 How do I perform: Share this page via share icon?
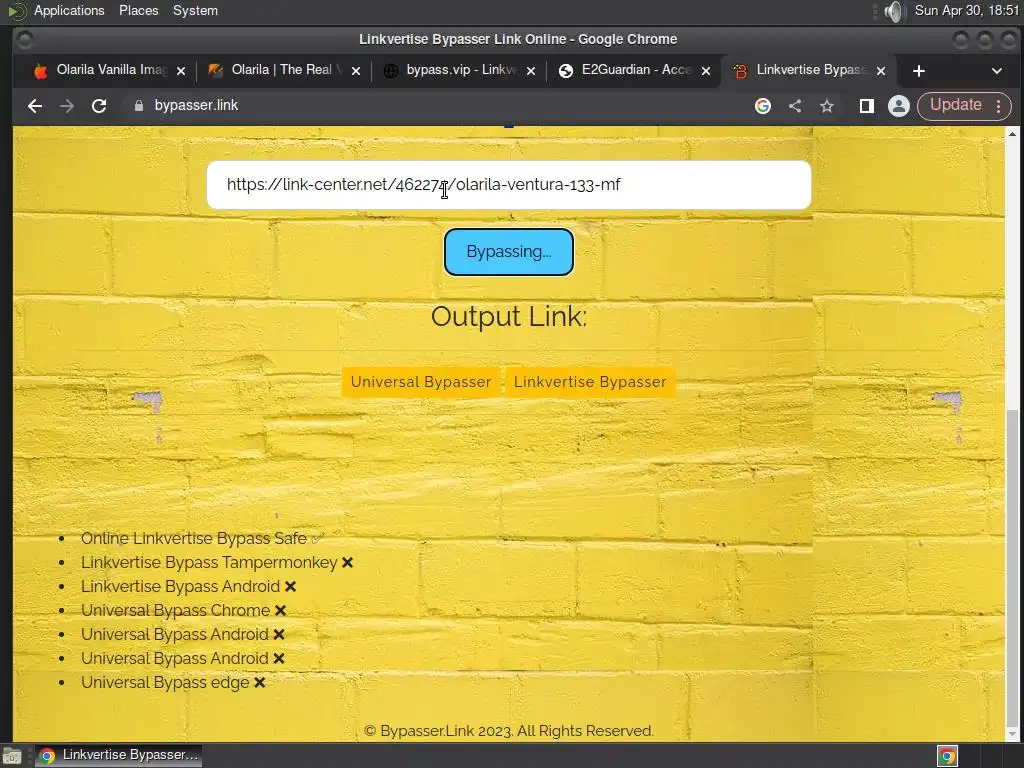click(795, 106)
